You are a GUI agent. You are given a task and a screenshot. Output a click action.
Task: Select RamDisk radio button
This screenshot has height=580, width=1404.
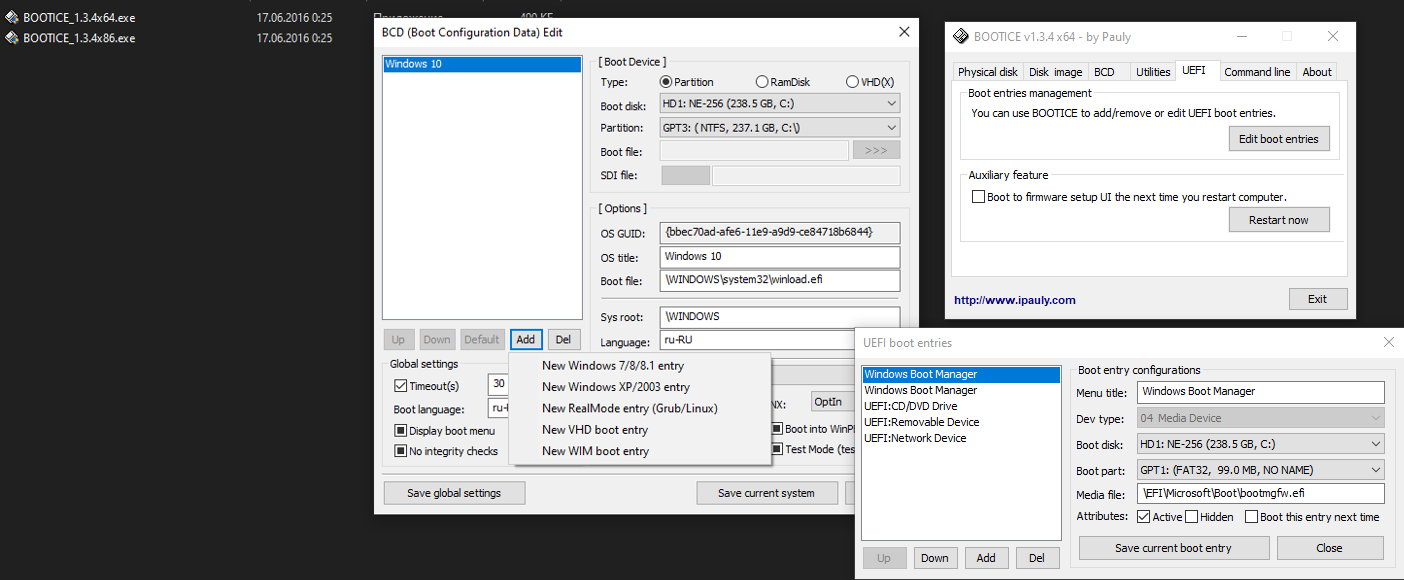[x=762, y=82]
